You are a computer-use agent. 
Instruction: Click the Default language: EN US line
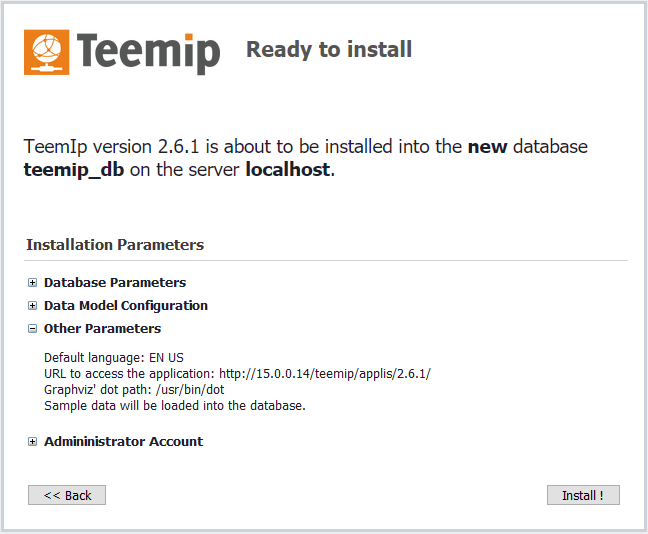tap(114, 357)
